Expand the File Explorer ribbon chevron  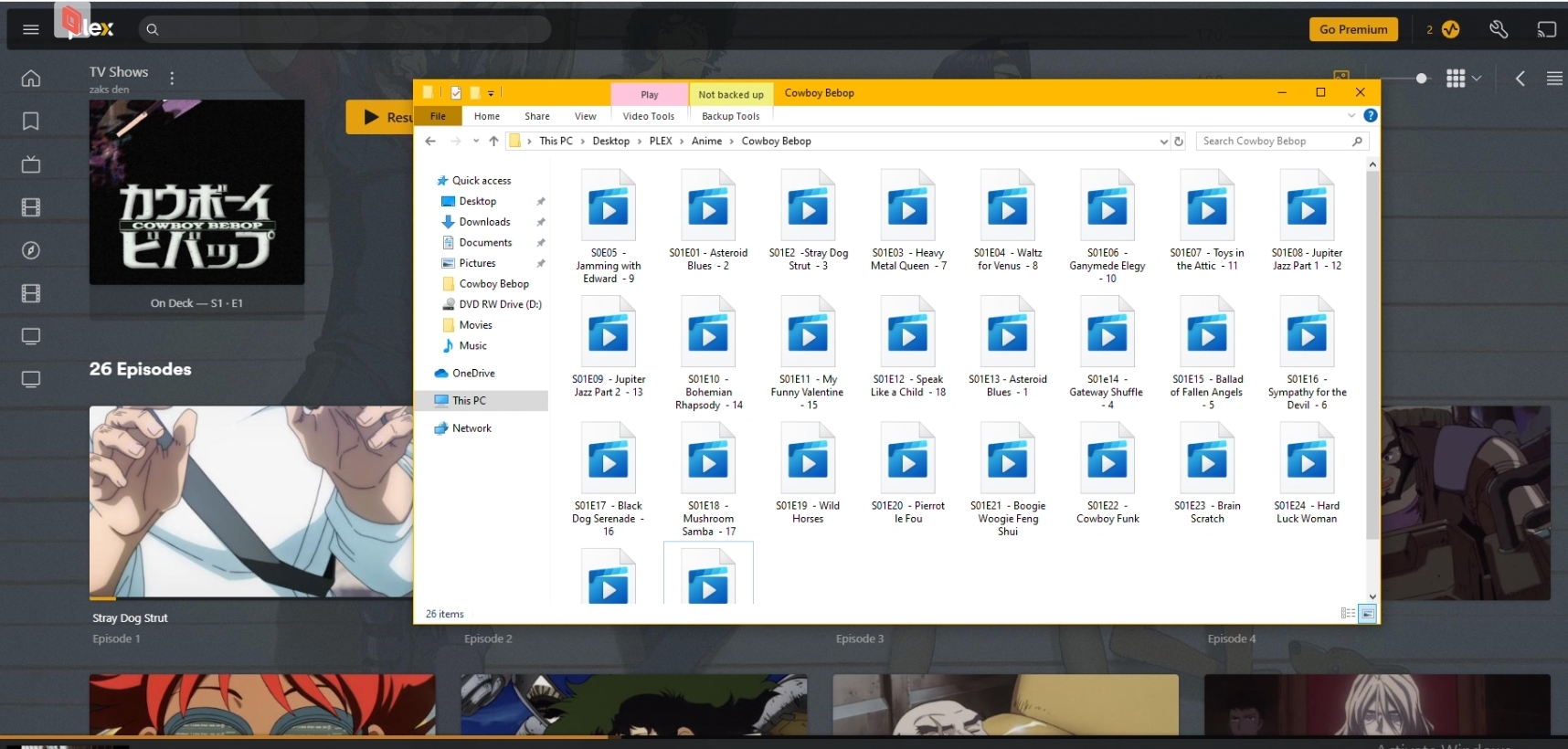[1351, 116]
